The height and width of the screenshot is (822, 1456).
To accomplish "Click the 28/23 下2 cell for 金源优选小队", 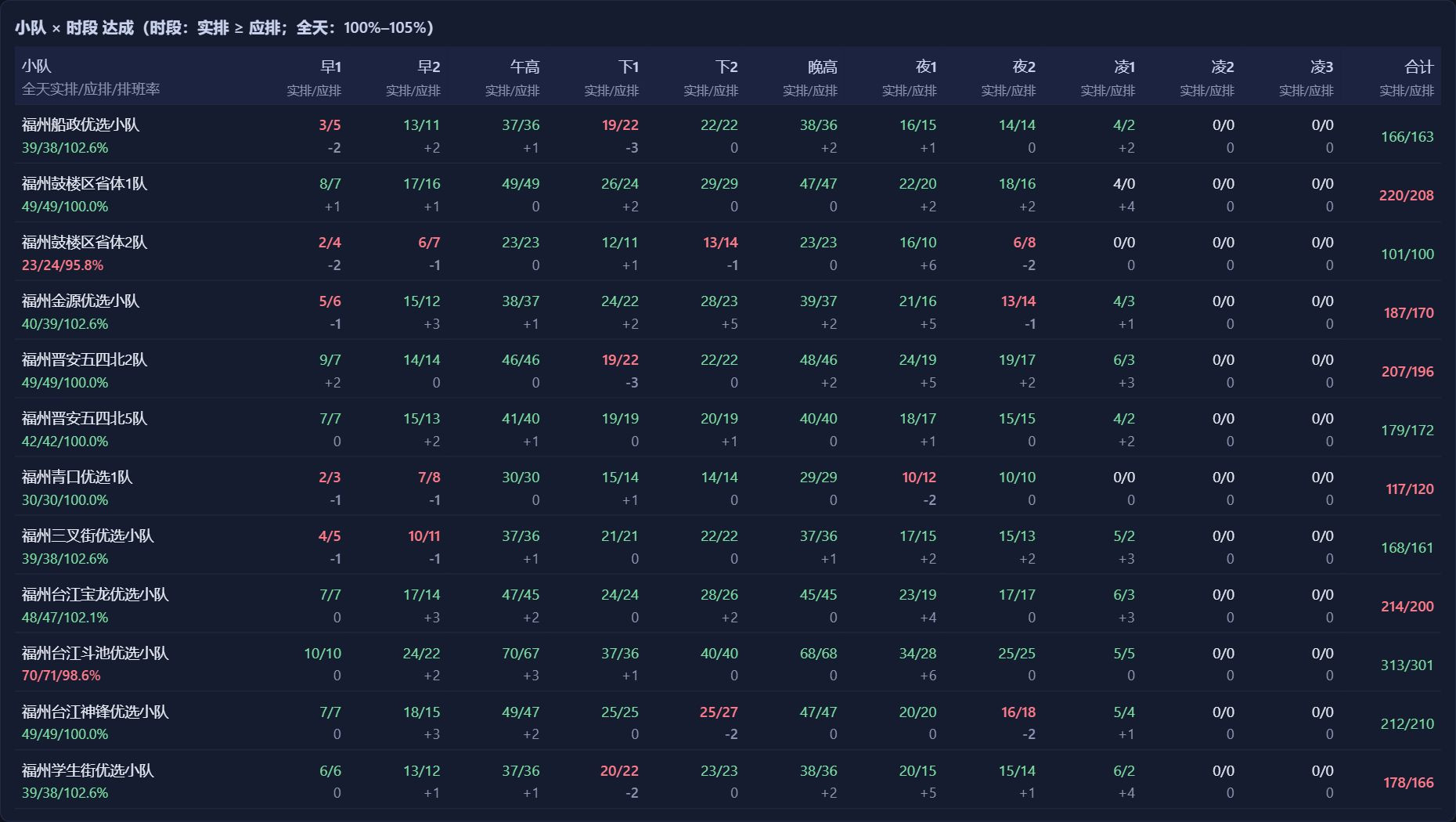I will pos(719,301).
